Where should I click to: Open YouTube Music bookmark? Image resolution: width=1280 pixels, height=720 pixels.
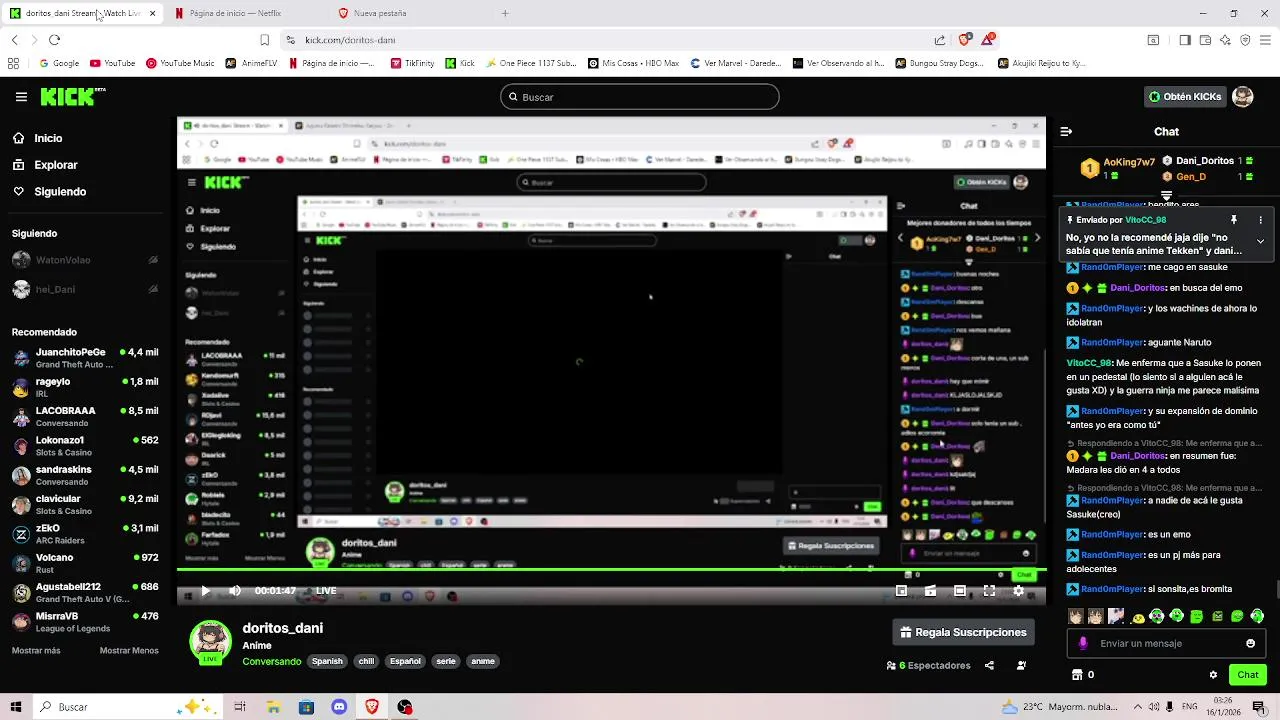tap(181, 63)
